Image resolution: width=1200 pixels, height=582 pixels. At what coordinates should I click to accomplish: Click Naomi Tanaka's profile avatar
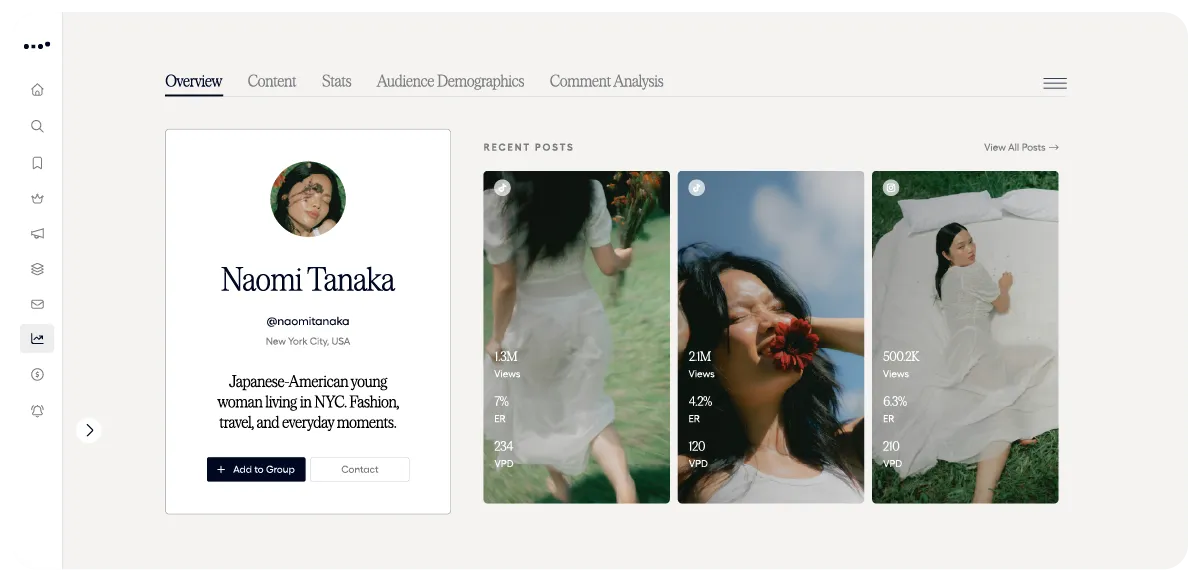click(308, 199)
